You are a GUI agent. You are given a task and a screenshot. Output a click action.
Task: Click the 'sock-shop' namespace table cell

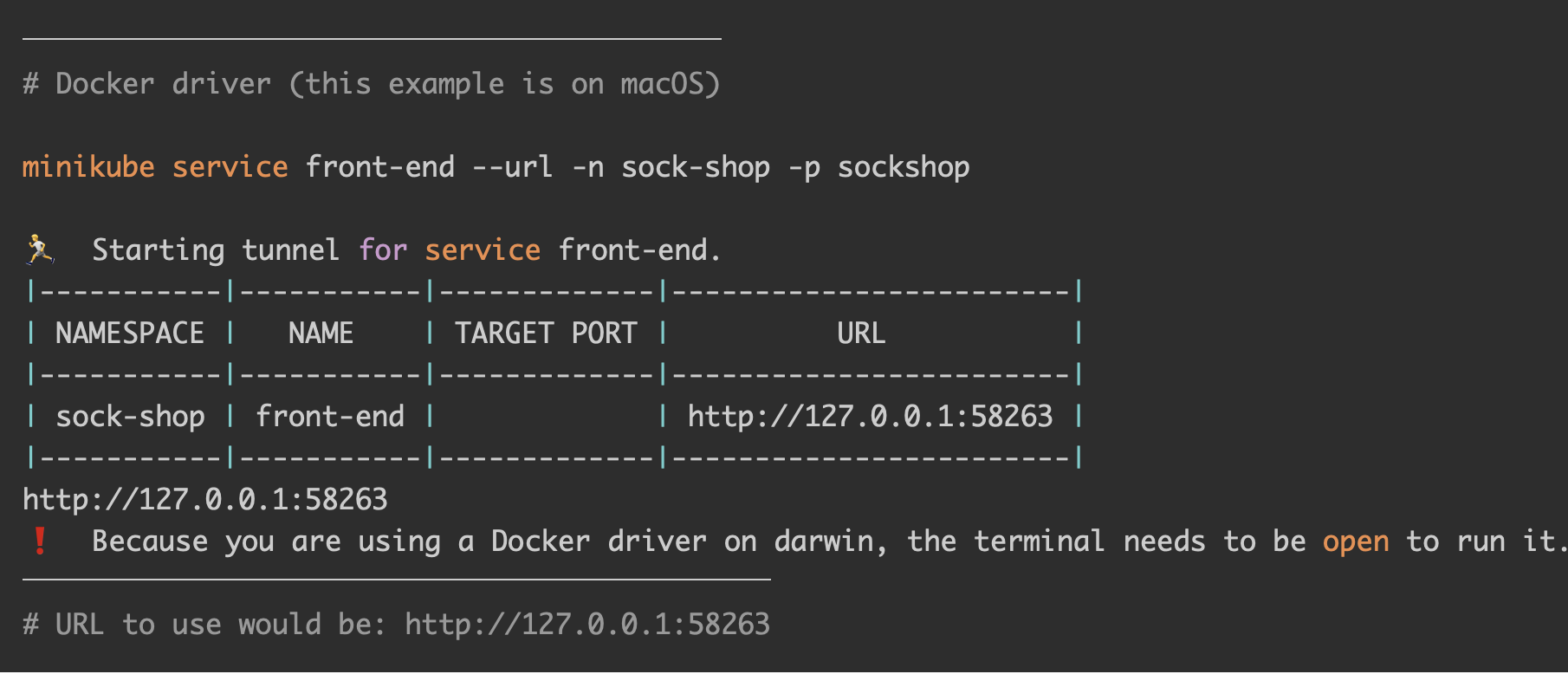coord(130,417)
